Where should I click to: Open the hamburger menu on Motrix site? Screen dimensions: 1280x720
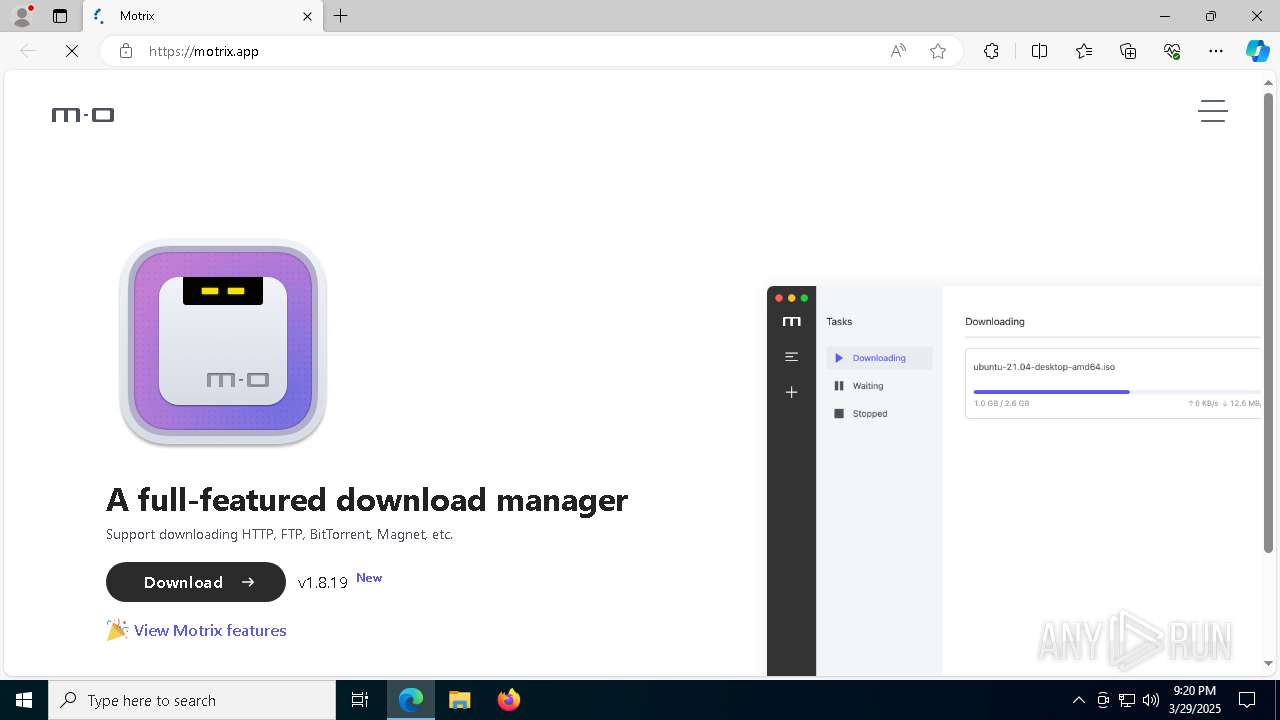[x=1213, y=111]
